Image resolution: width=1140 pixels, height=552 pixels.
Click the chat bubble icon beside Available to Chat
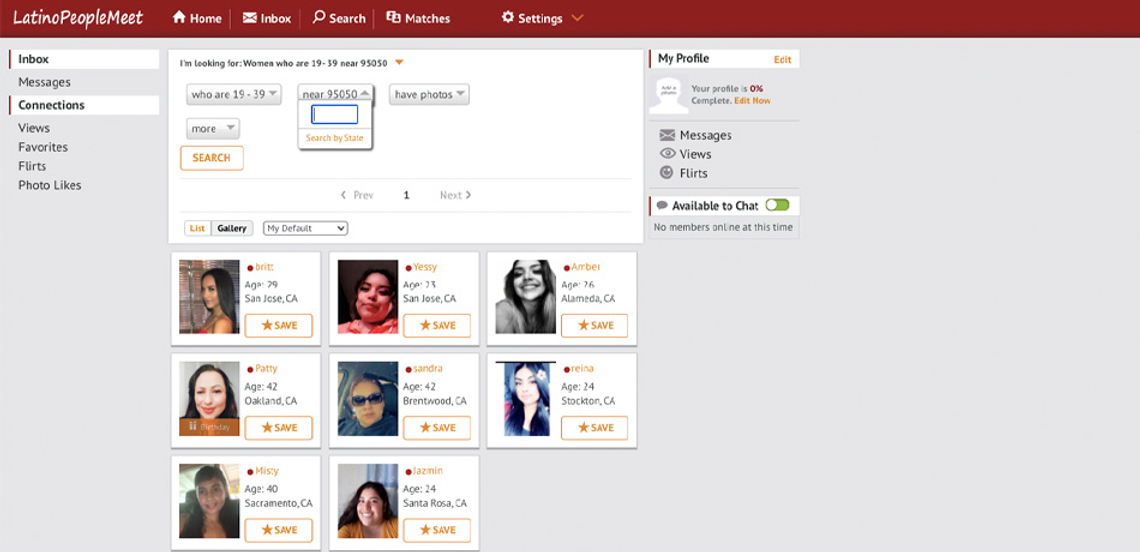pyautogui.click(x=662, y=206)
